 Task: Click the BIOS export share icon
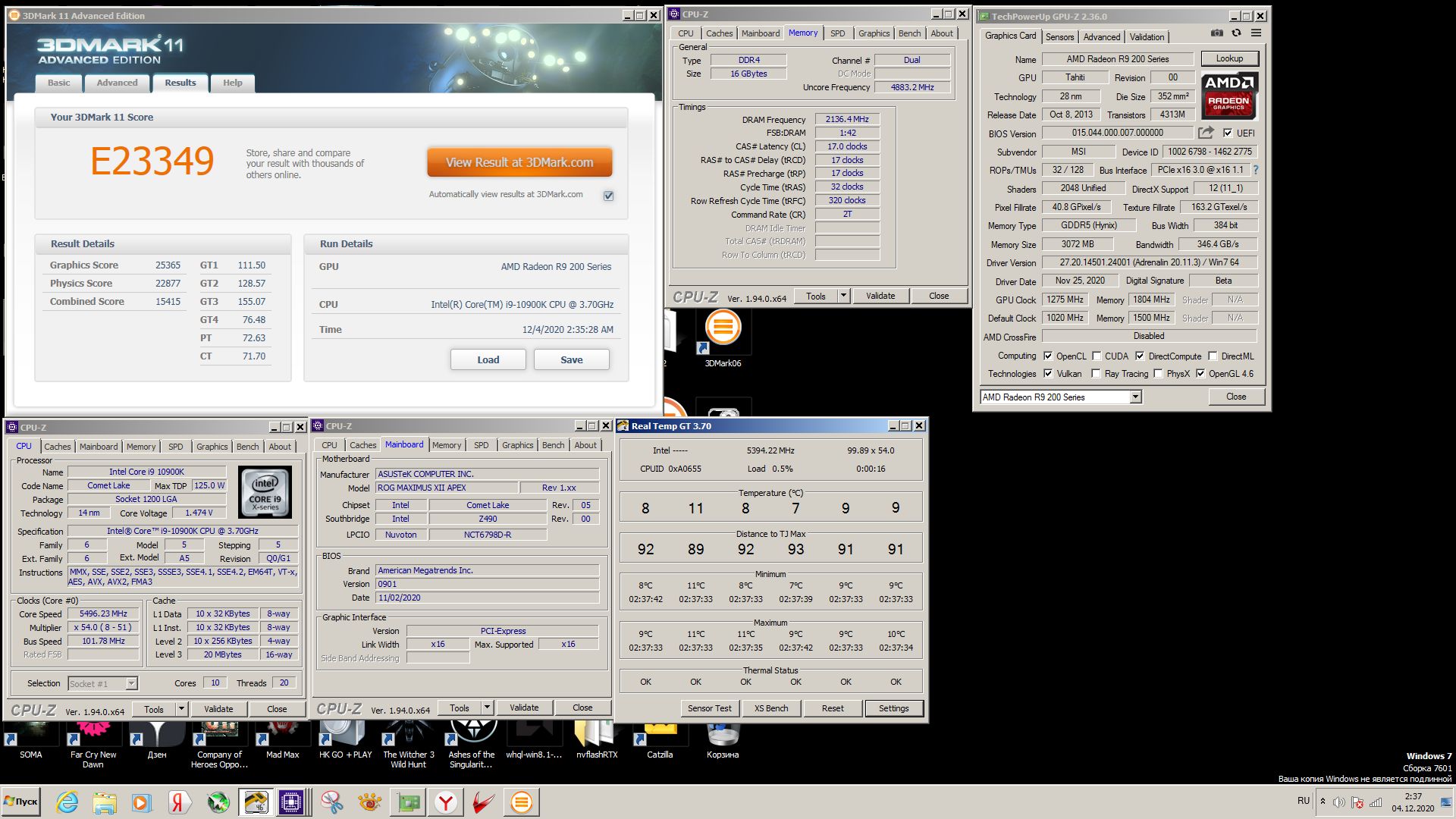click(1206, 133)
